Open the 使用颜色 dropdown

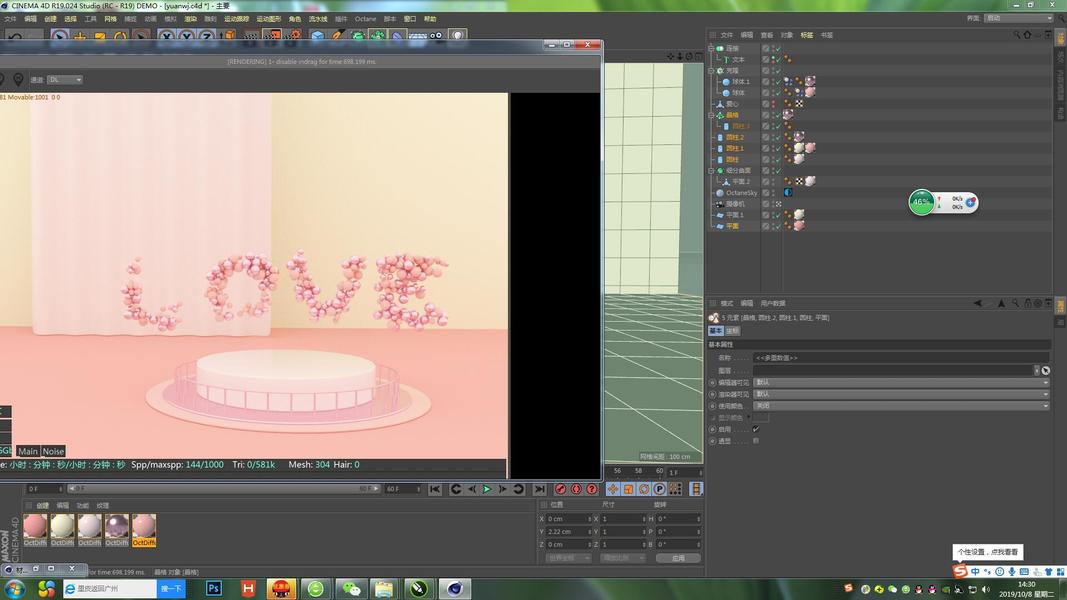(x=902, y=405)
